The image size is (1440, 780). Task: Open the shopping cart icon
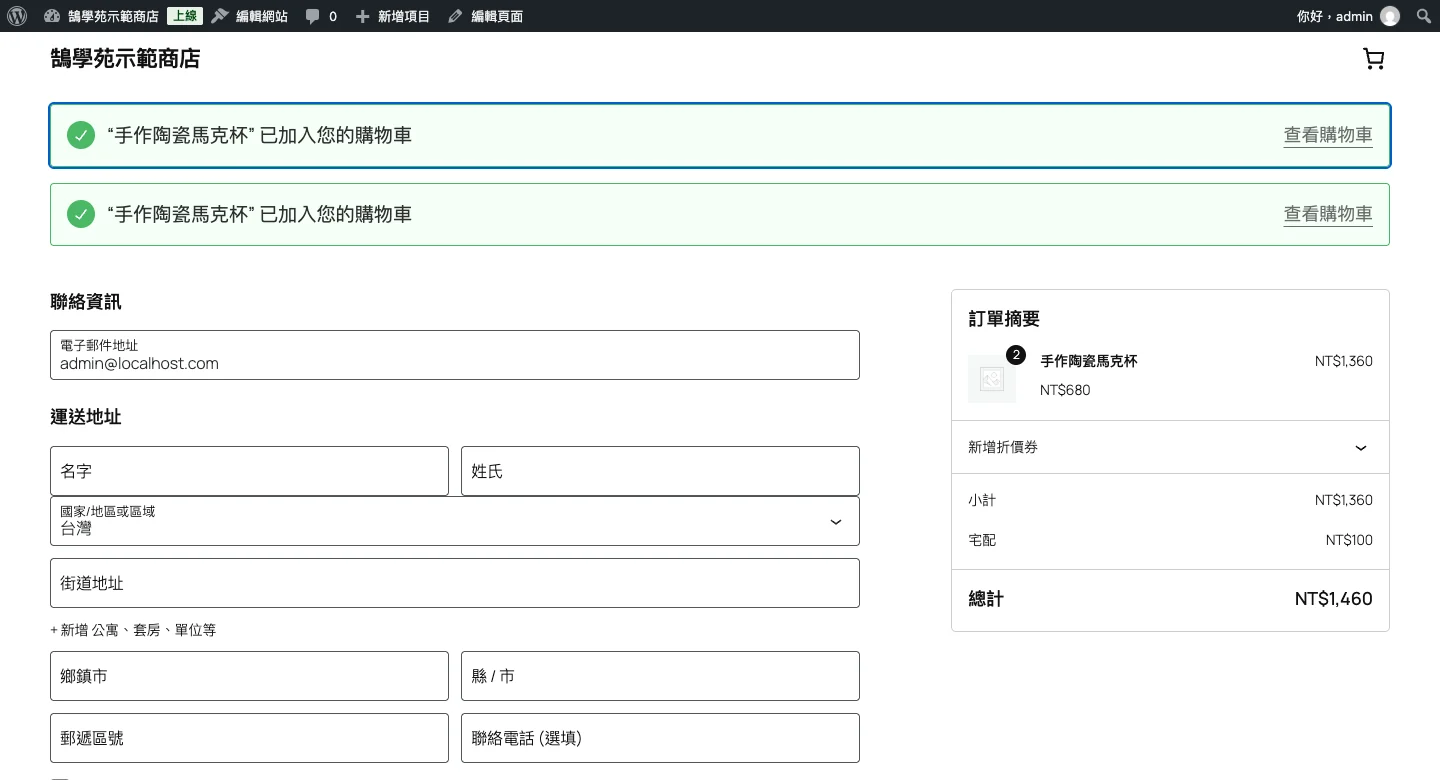coord(1374,59)
